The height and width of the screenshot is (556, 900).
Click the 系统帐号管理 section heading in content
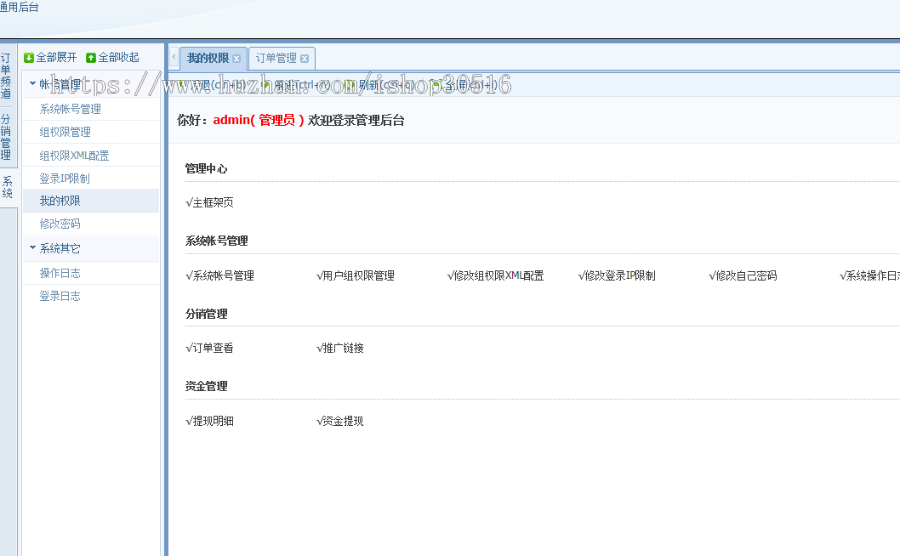click(216, 241)
